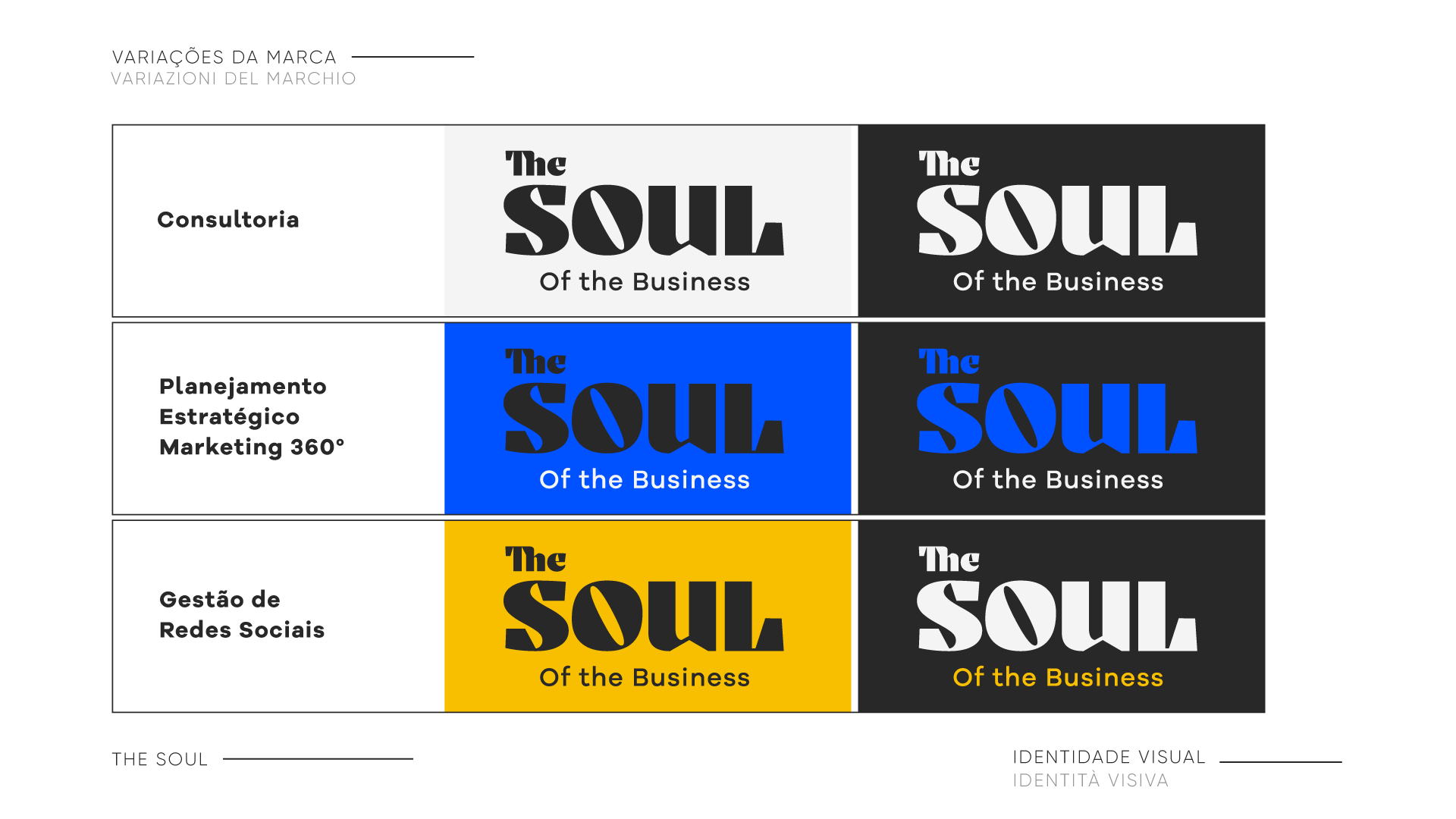Click THE SOUL footer text
Image resolution: width=1456 pixels, height=819 pixels.
(160, 759)
